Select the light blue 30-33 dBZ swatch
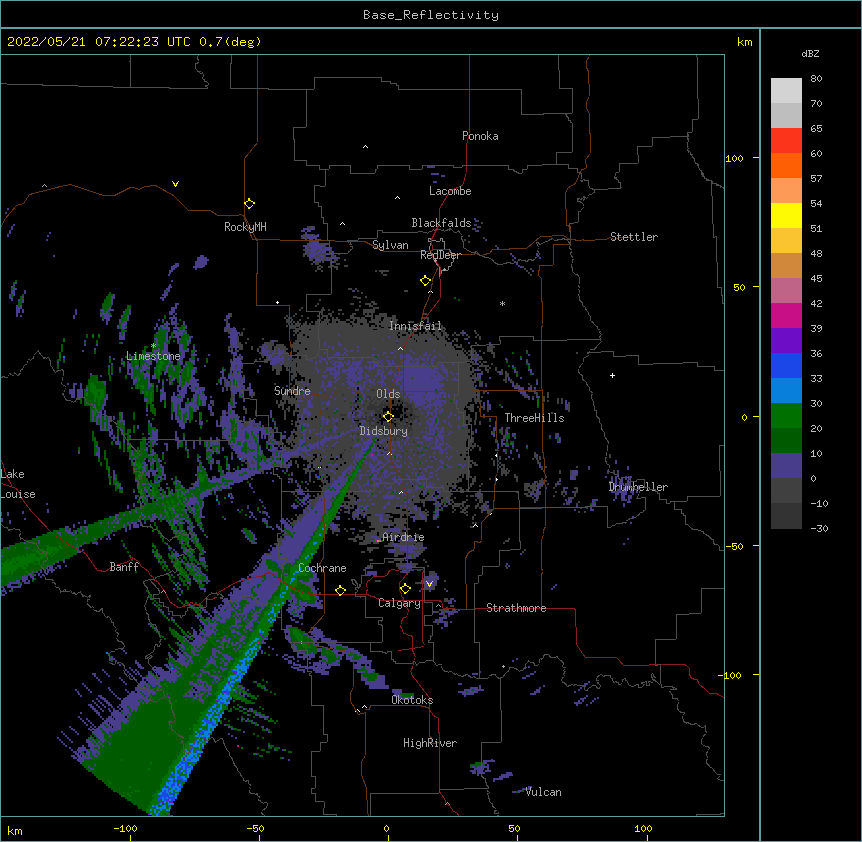This screenshot has width=862, height=842. point(786,391)
